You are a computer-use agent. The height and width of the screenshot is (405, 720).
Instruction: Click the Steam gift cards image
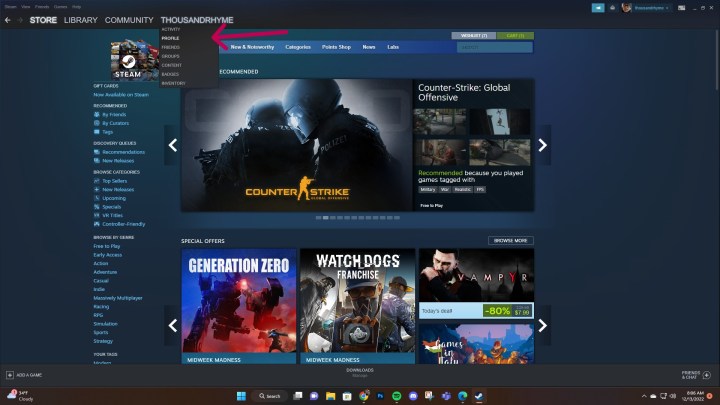[x=134, y=60]
